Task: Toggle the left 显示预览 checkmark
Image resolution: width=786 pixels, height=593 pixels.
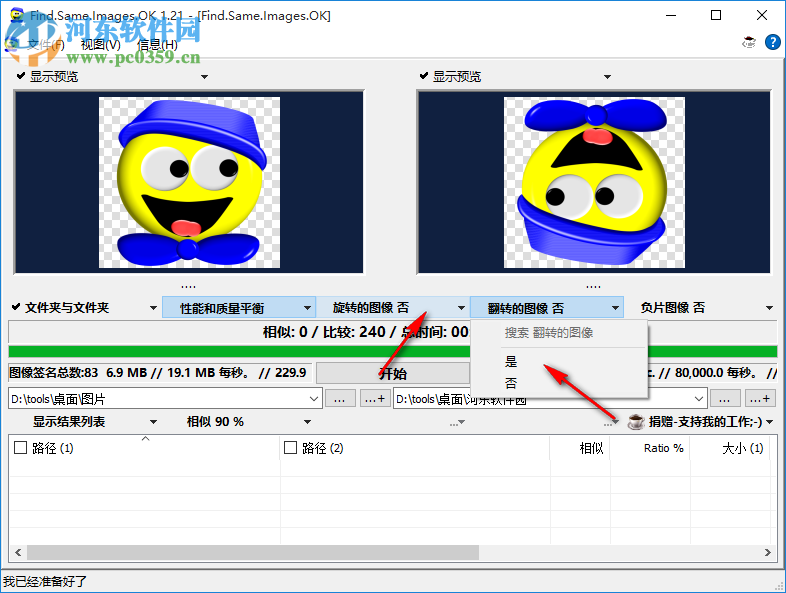Action: 21,76
